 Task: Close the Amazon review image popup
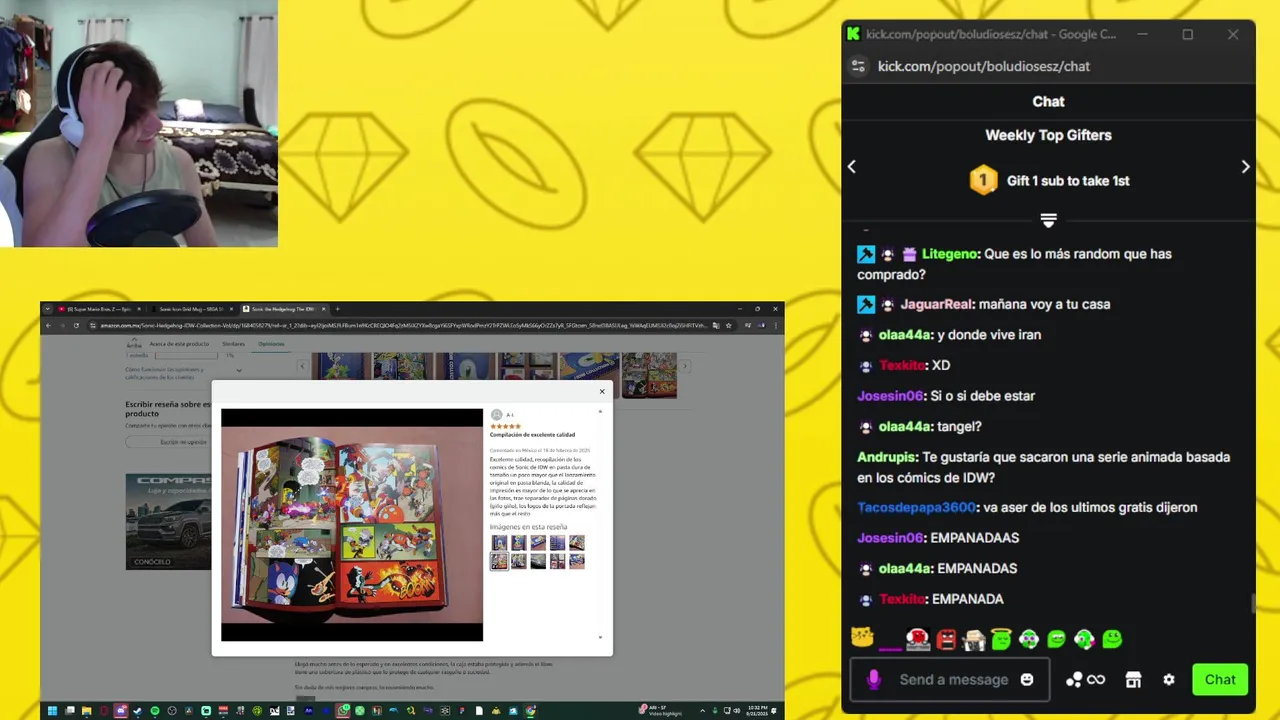coord(602,392)
